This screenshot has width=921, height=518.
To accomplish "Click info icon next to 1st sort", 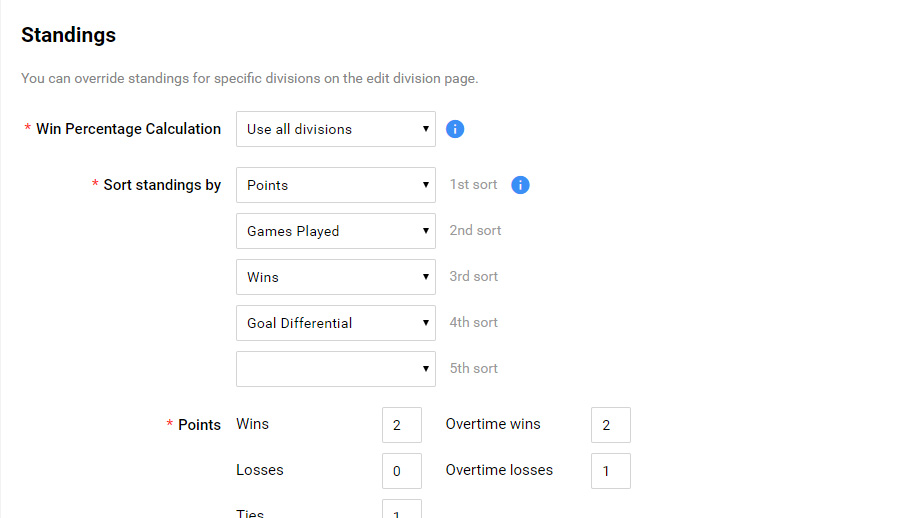I will (x=520, y=185).
